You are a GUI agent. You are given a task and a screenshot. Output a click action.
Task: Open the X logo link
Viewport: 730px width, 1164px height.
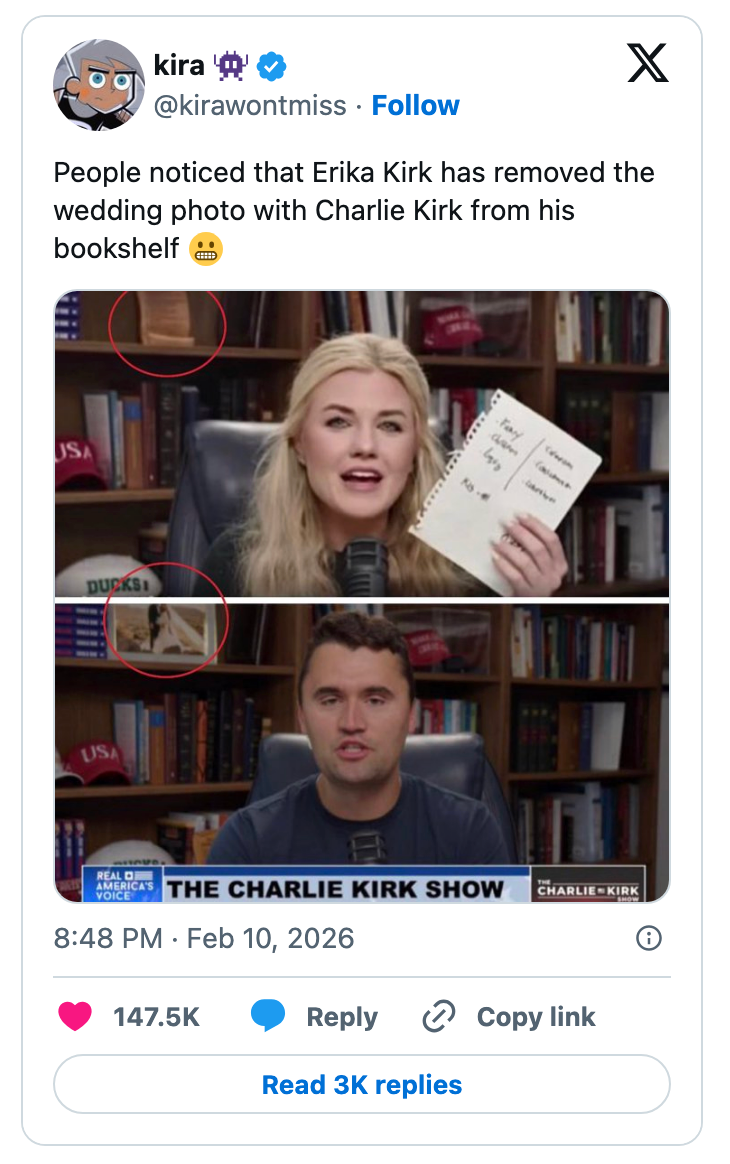[x=648, y=63]
